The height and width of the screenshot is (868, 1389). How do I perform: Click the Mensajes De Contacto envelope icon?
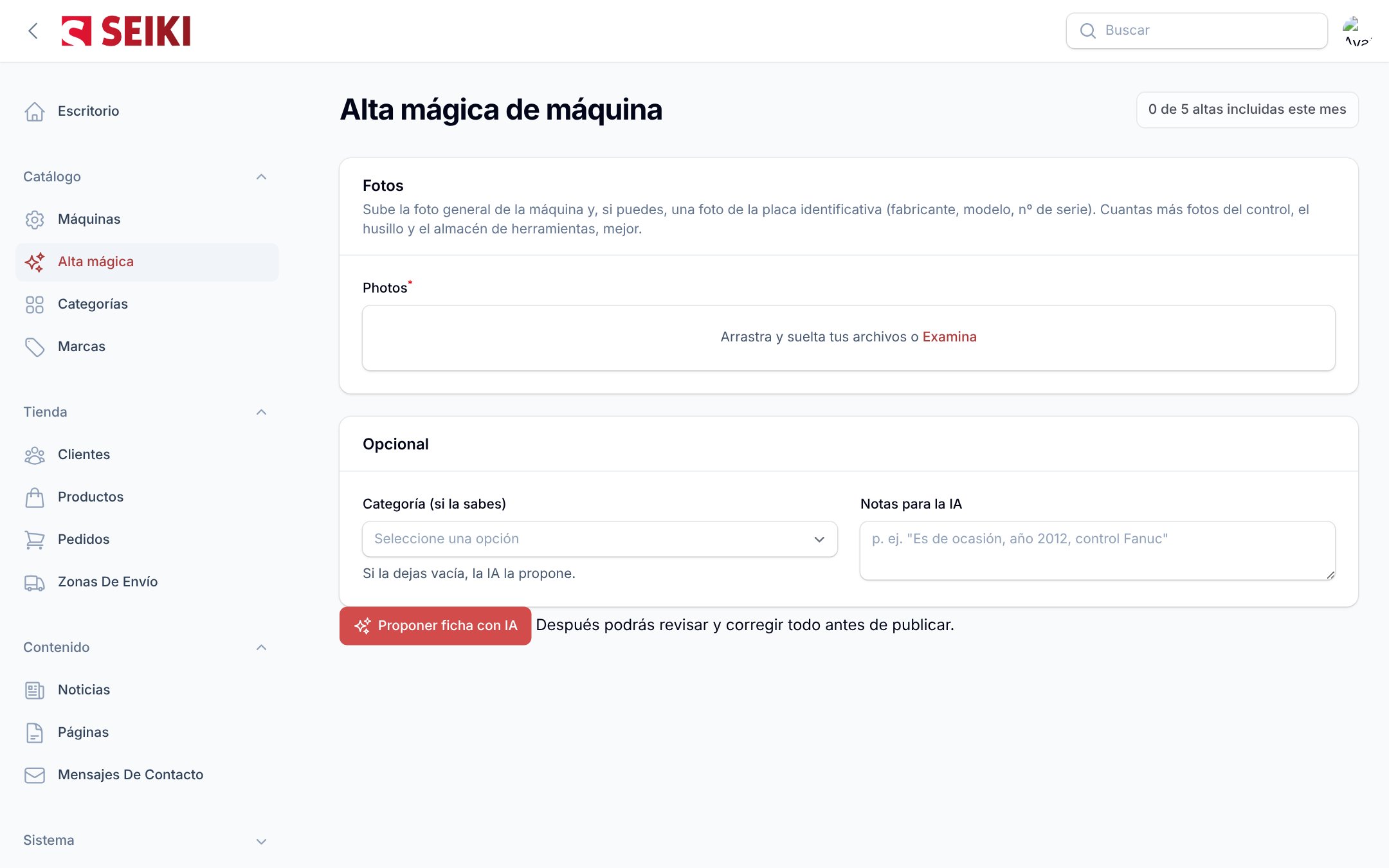pyautogui.click(x=35, y=775)
